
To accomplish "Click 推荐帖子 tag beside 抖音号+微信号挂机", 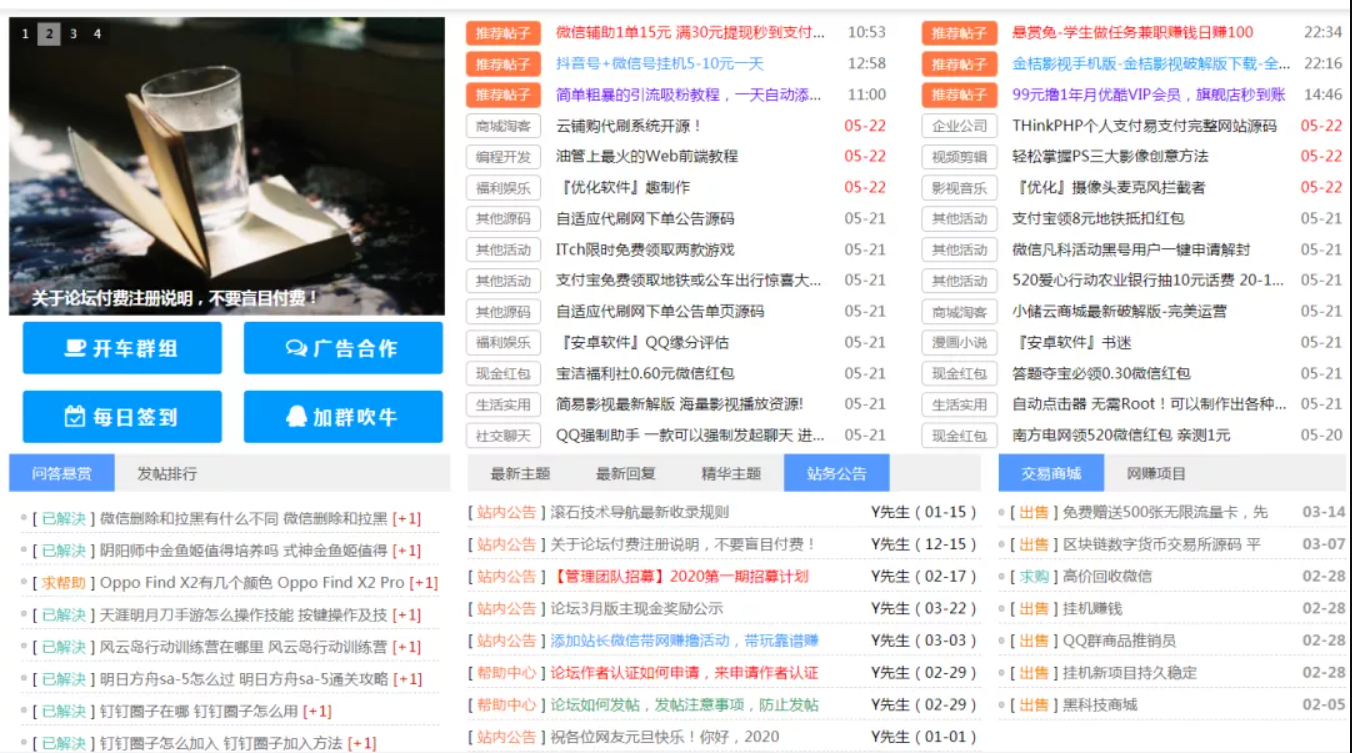I will [x=503, y=64].
